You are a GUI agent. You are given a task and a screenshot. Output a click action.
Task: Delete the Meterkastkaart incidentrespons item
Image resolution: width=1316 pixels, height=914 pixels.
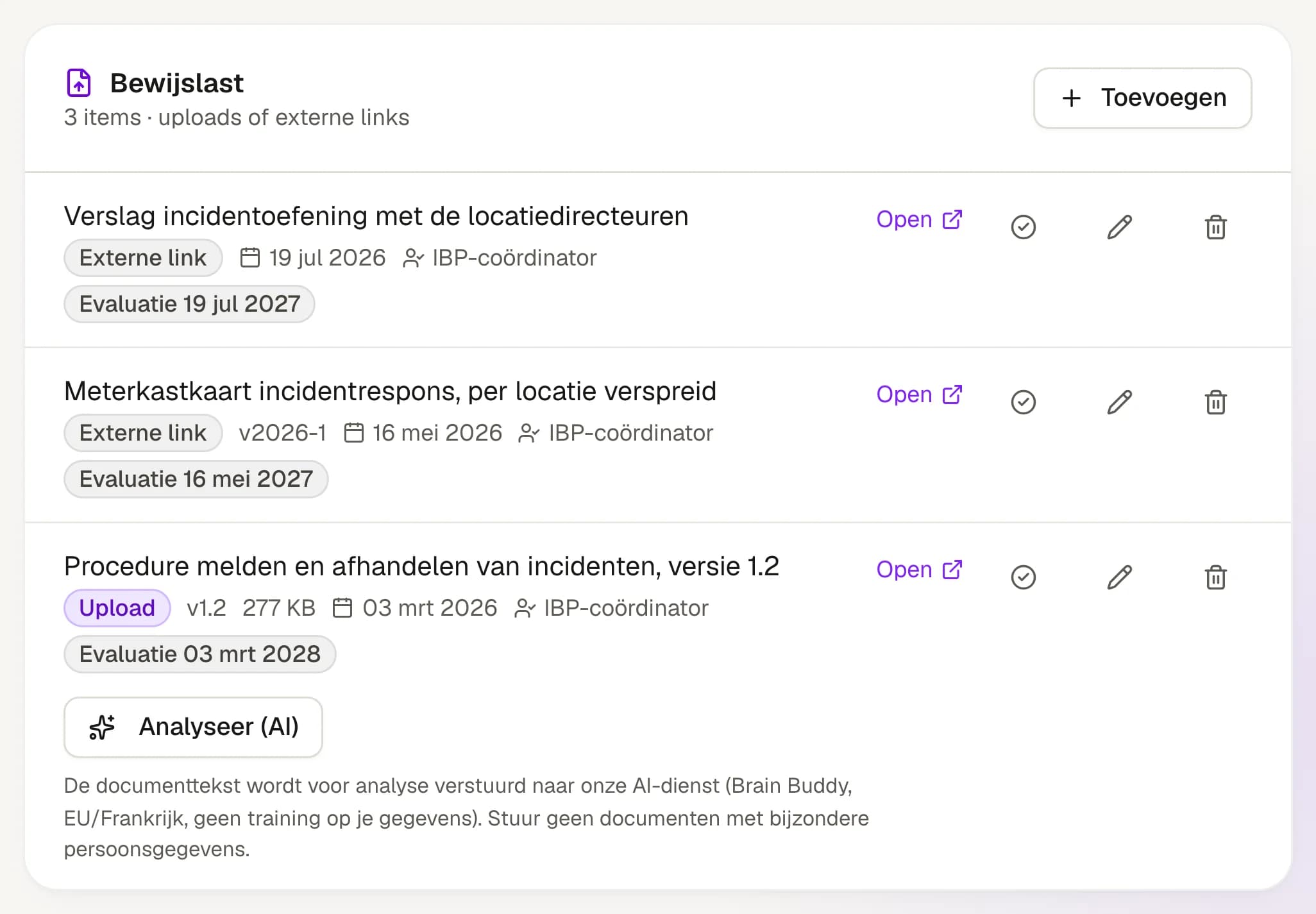point(1215,402)
